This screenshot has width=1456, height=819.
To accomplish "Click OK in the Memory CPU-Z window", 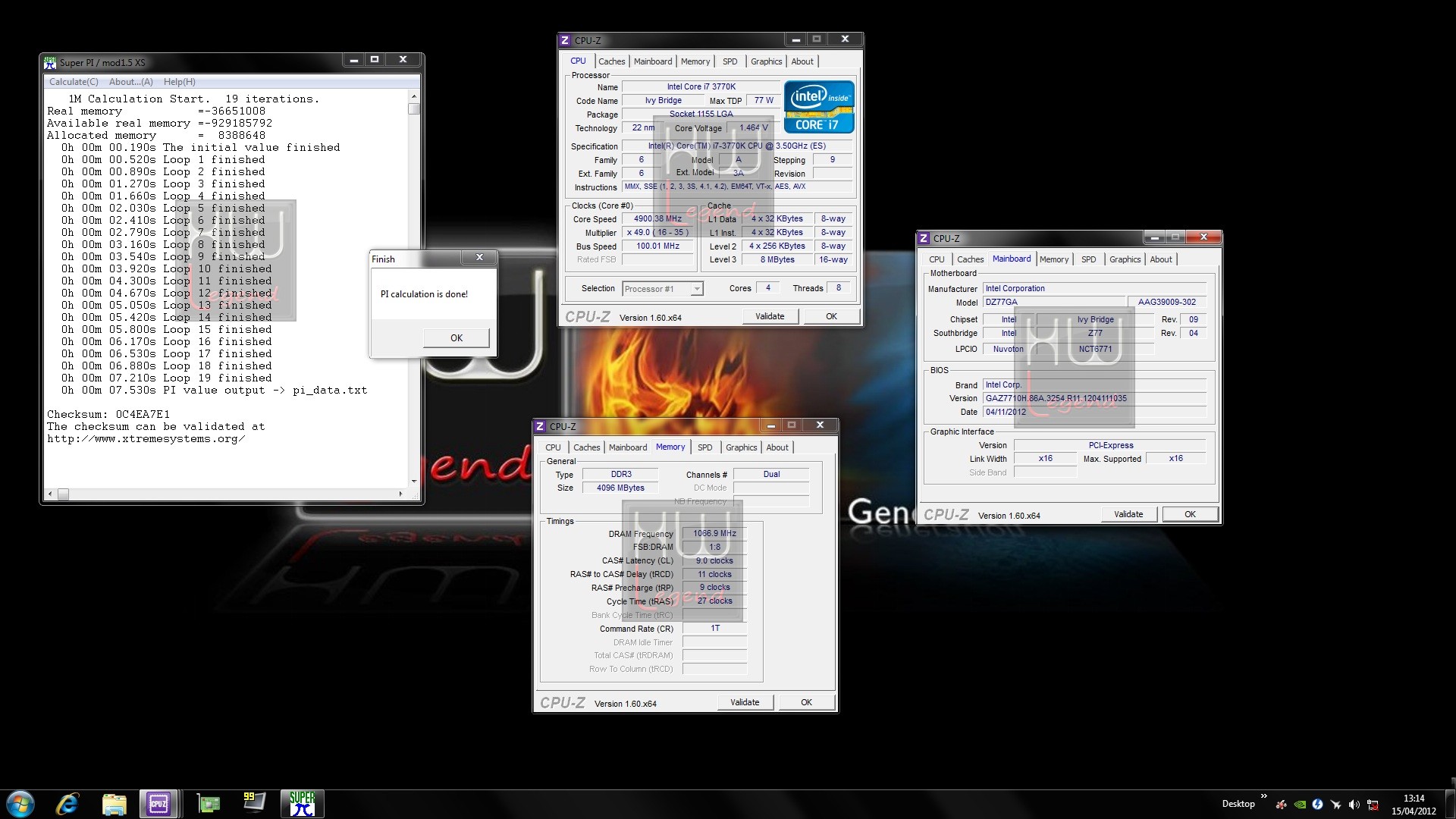I will [x=806, y=702].
